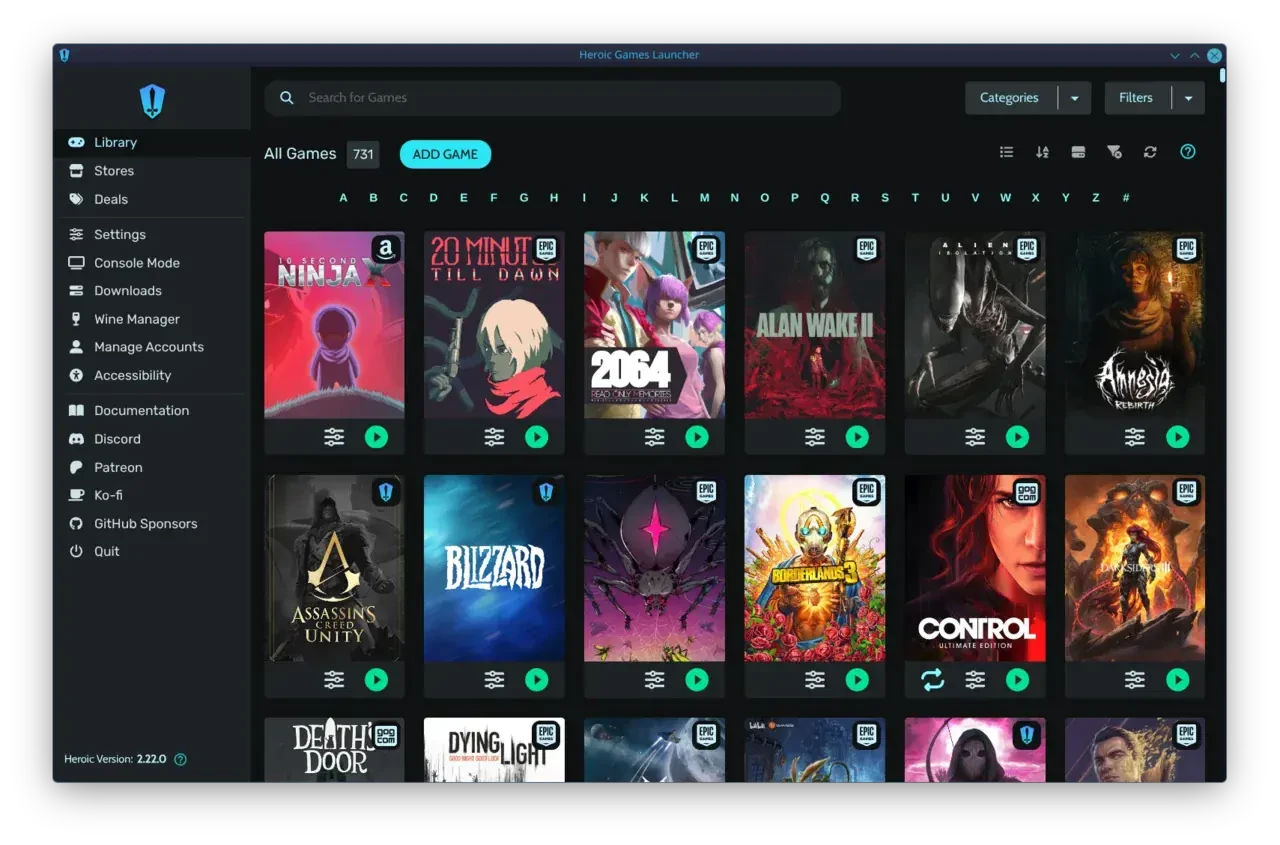Play 2064 Read Only Memories
Screen dimensions: 1280x845
tap(697, 437)
